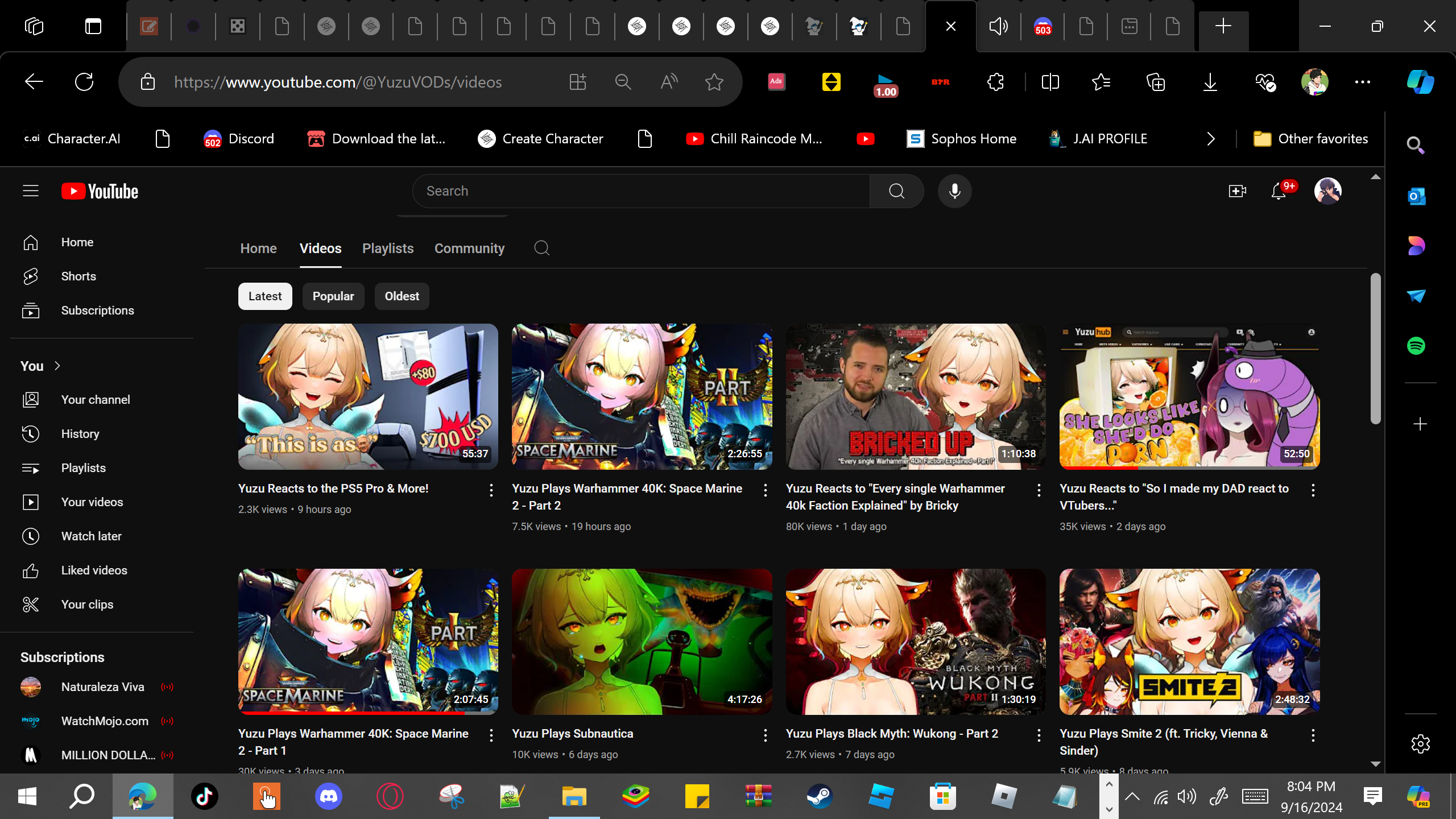Open the Black Myth Wukong video thumbnail
Viewport: 1456px width, 819px height.
(916, 642)
